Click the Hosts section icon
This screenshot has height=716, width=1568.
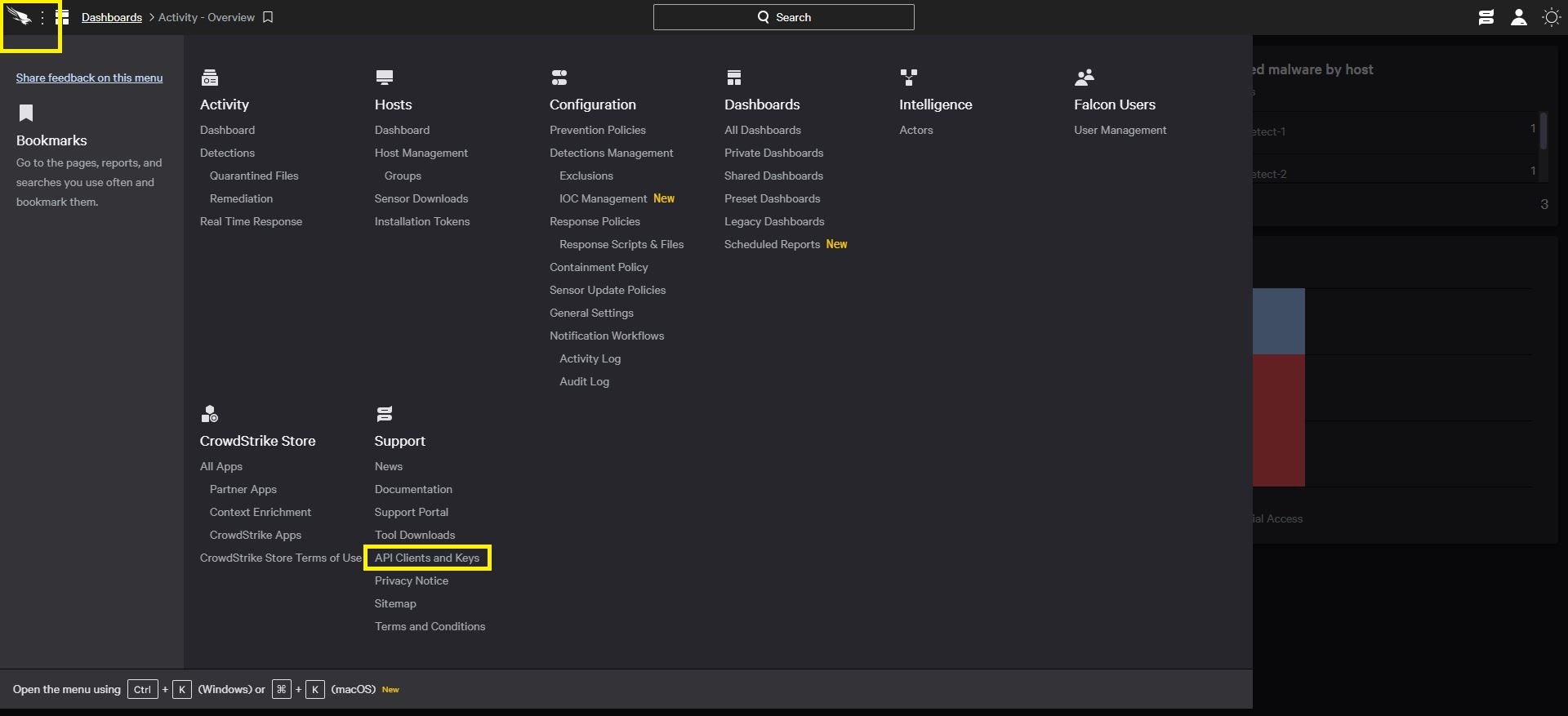click(385, 78)
